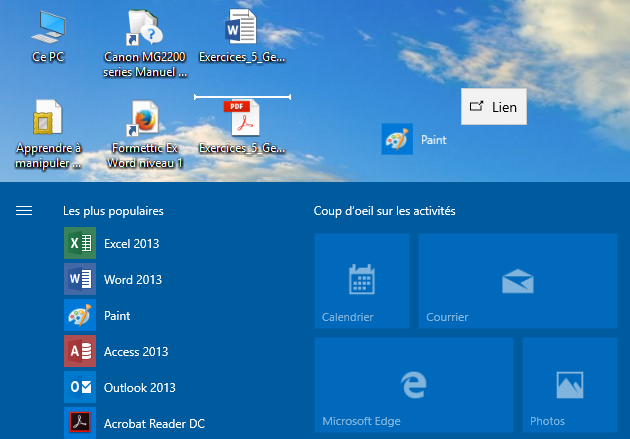The height and width of the screenshot is (439, 630).
Task: Launch Excel 2013 from its text label
Action: click(131, 243)
